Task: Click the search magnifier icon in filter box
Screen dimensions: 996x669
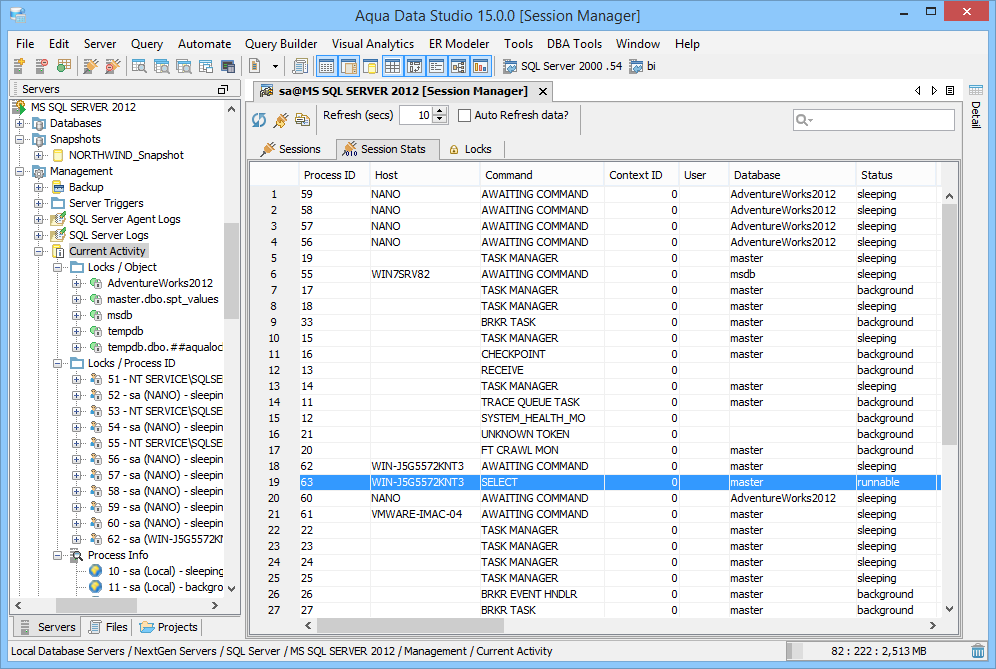Action: [x=803, y=119]
